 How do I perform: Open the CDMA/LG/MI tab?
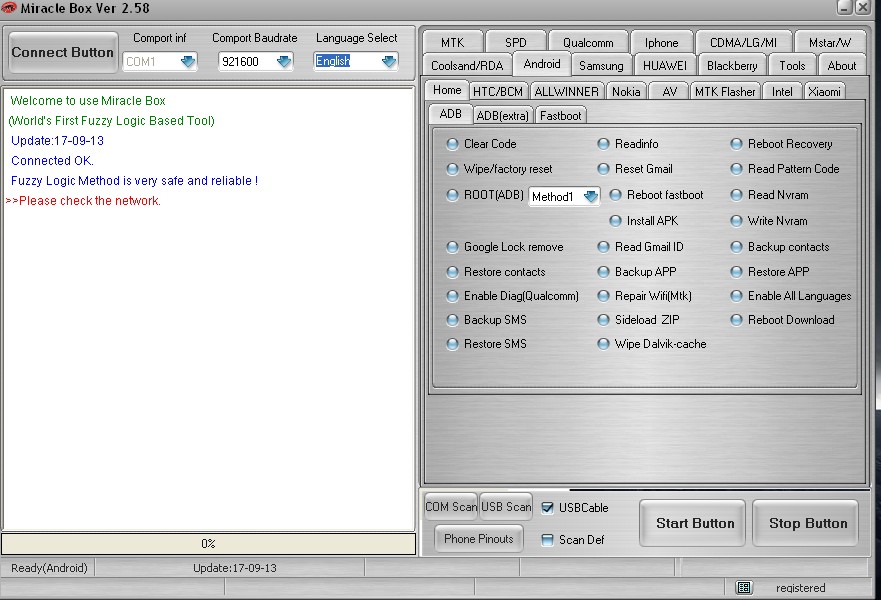tap(743, 43)
